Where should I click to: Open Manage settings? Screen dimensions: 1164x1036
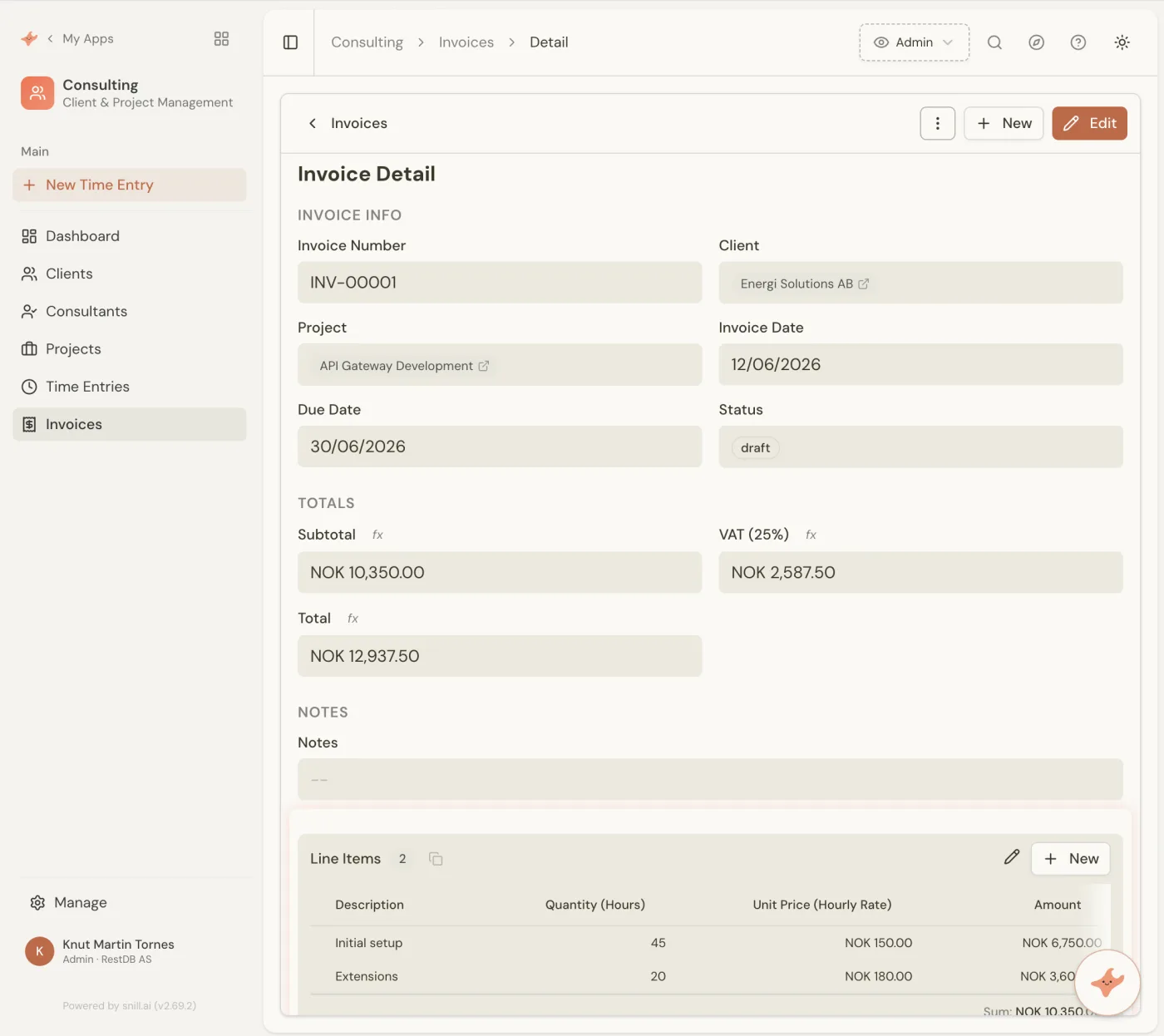(80, 902)
